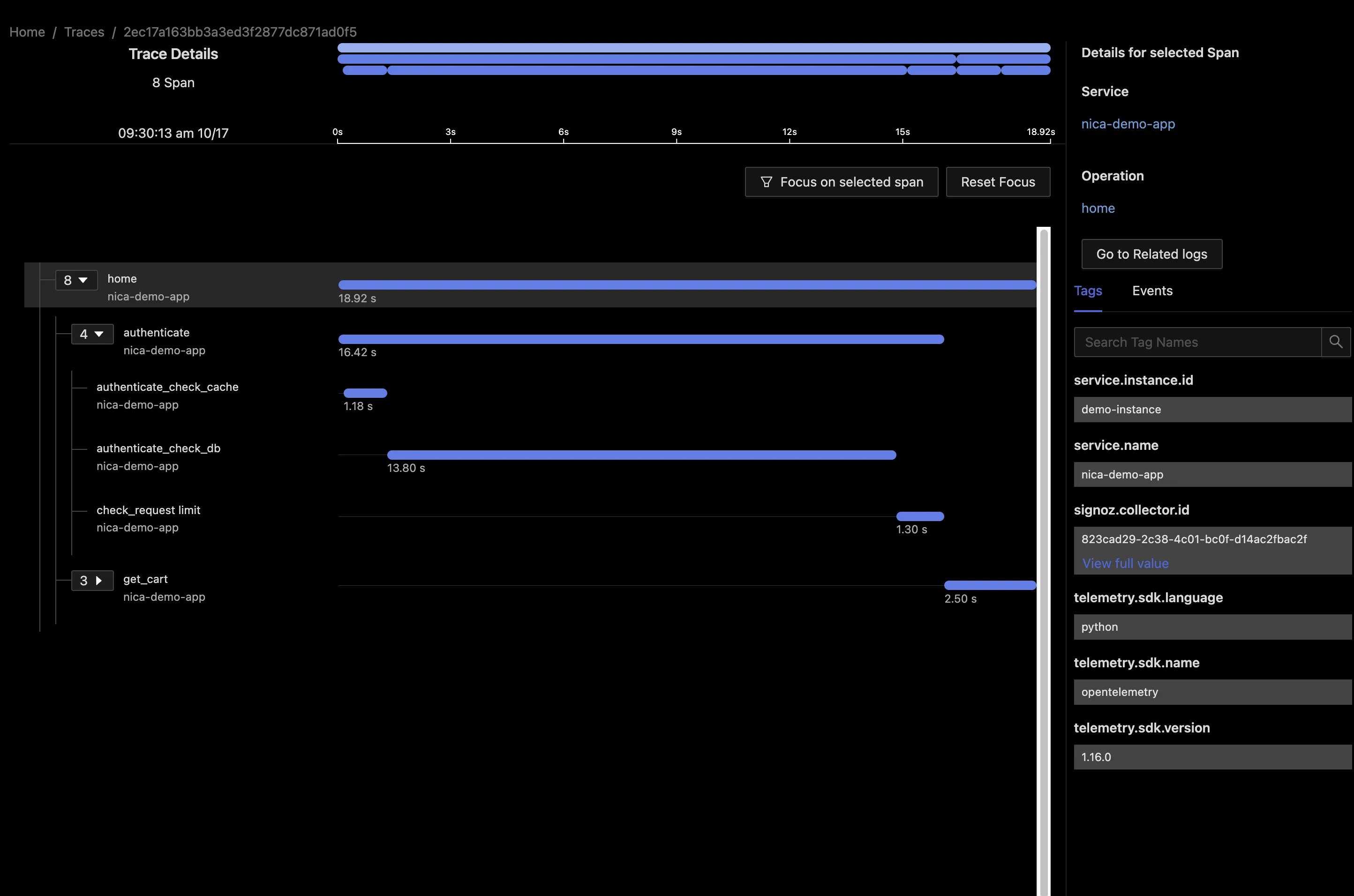Click the 18.92 s home span bar

(687, 284)
